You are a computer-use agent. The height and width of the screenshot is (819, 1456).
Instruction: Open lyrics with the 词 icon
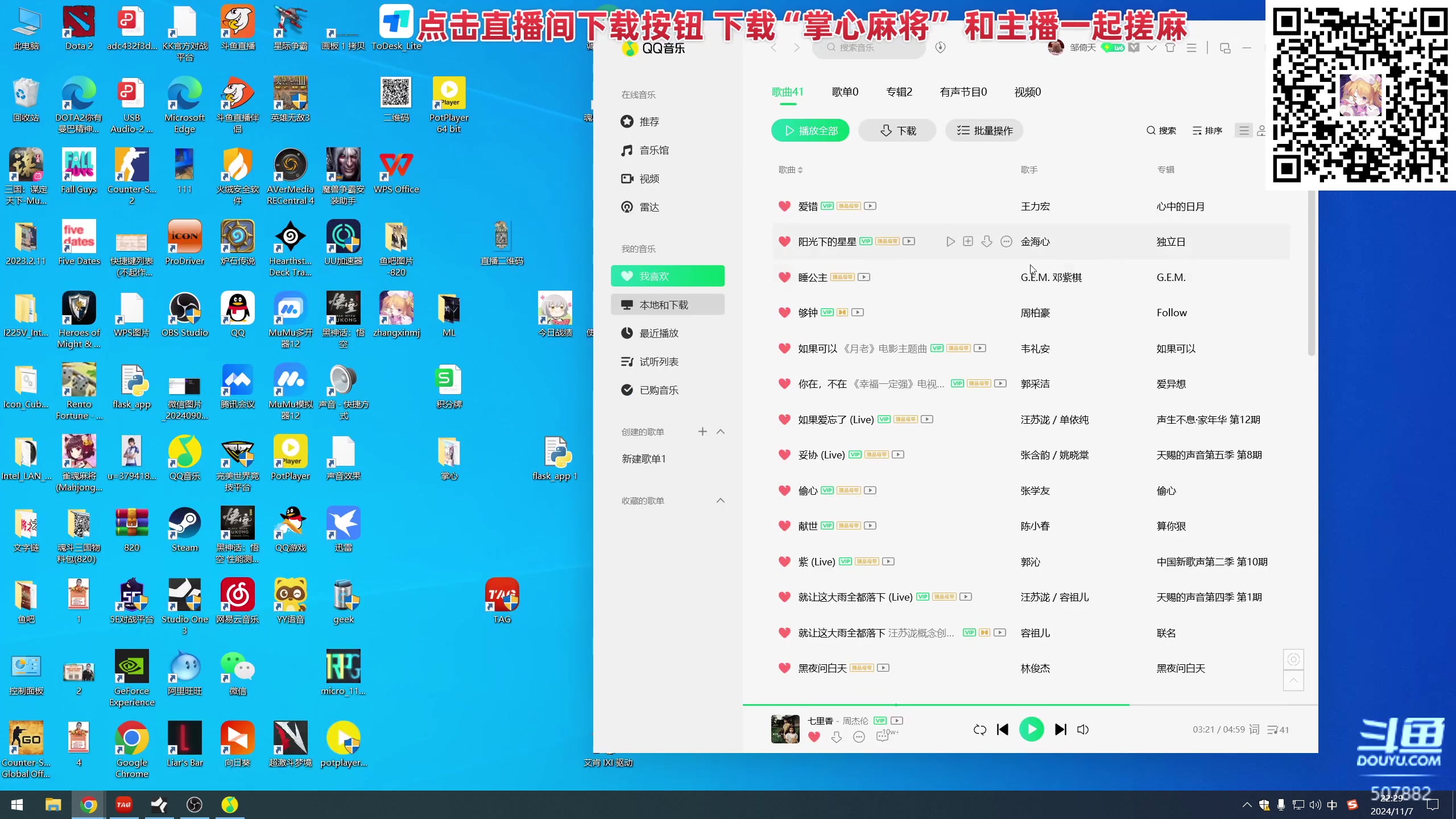click(1255, 730)
